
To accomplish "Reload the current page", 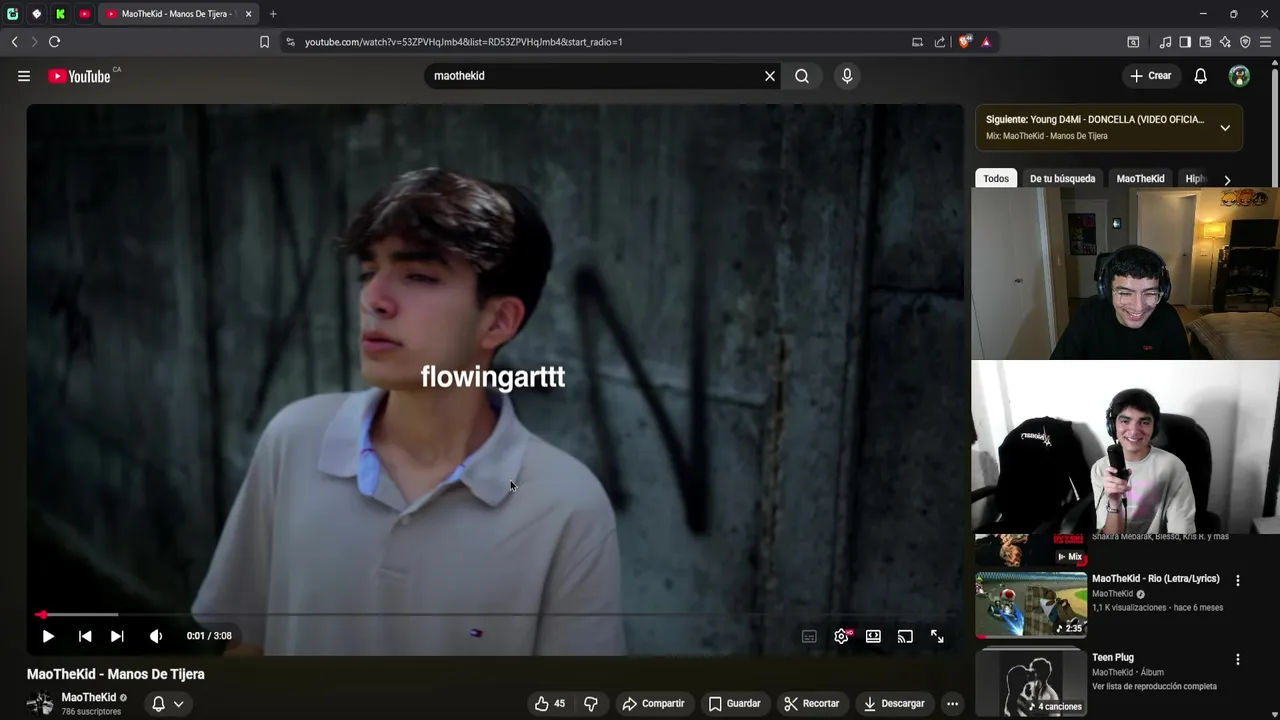I will pos(54,42).
